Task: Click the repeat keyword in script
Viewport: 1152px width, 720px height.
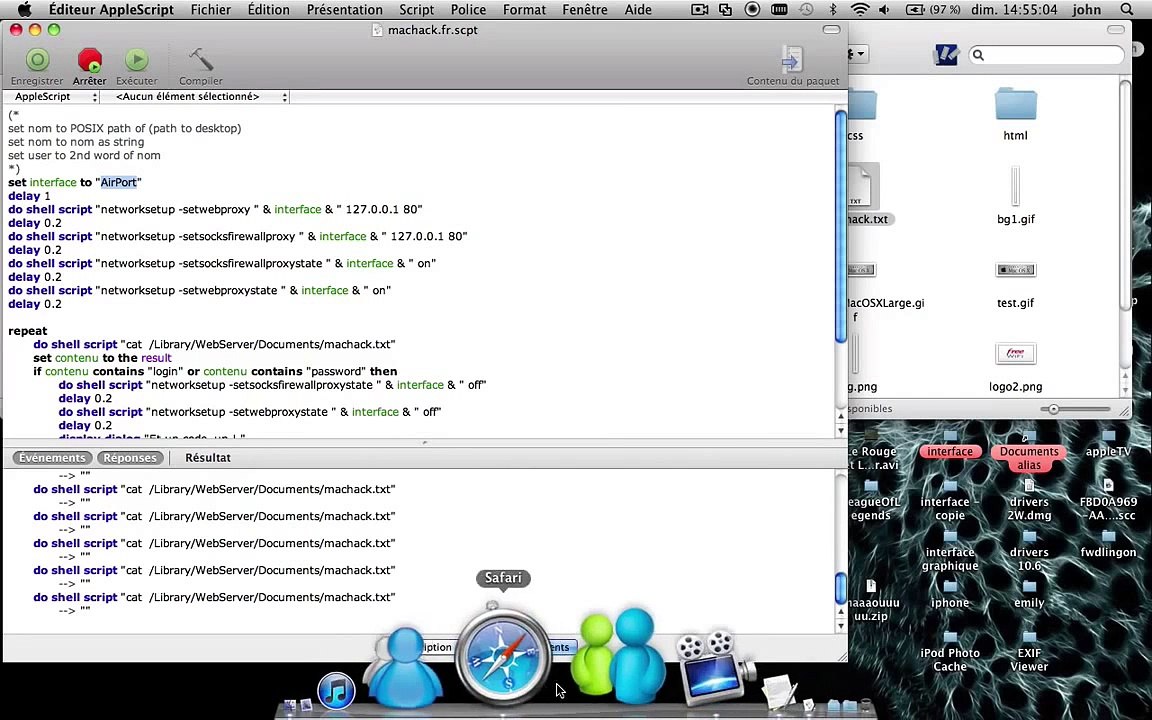Action: (27, 331)
